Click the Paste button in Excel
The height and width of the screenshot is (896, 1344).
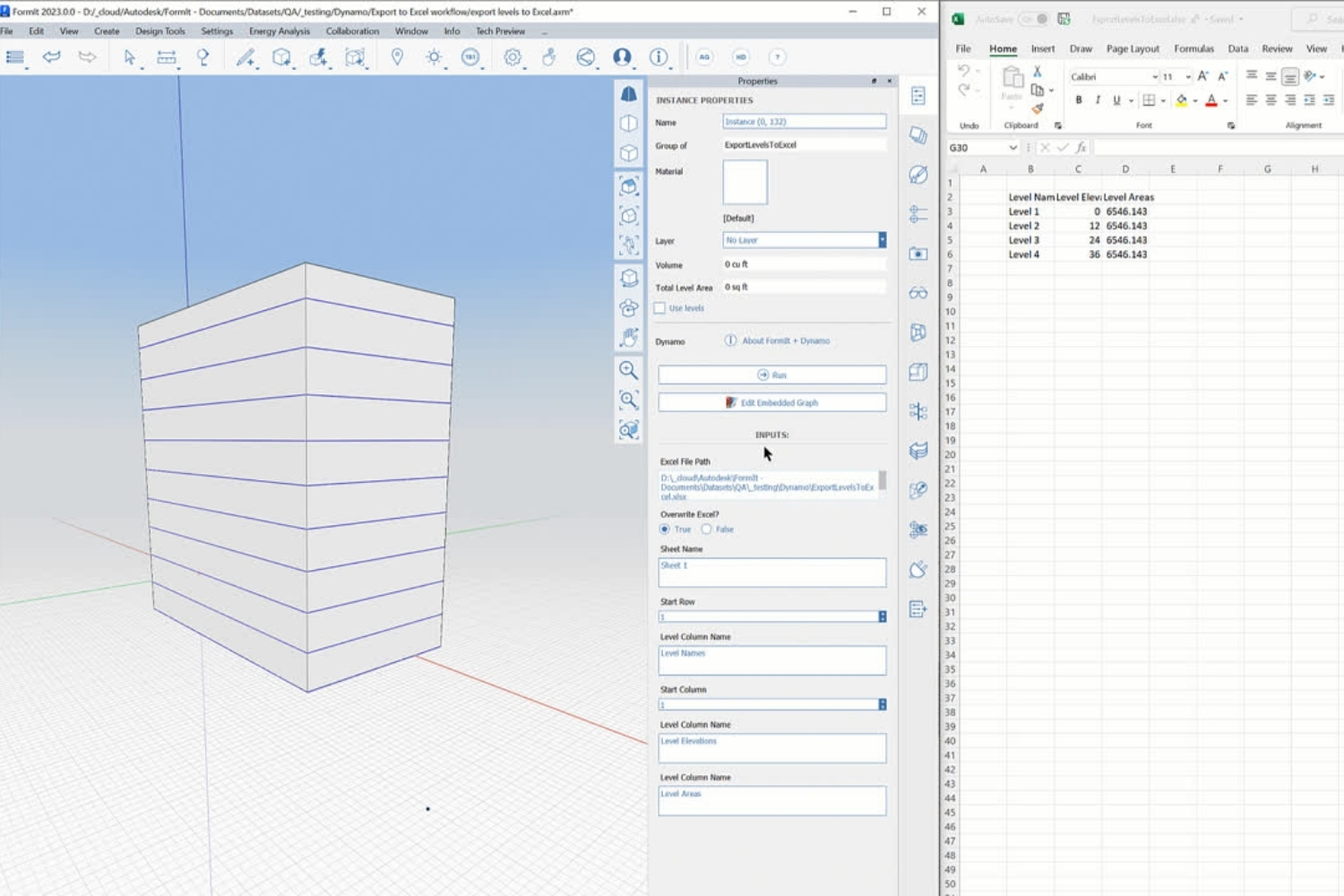tap(1012, 85)
